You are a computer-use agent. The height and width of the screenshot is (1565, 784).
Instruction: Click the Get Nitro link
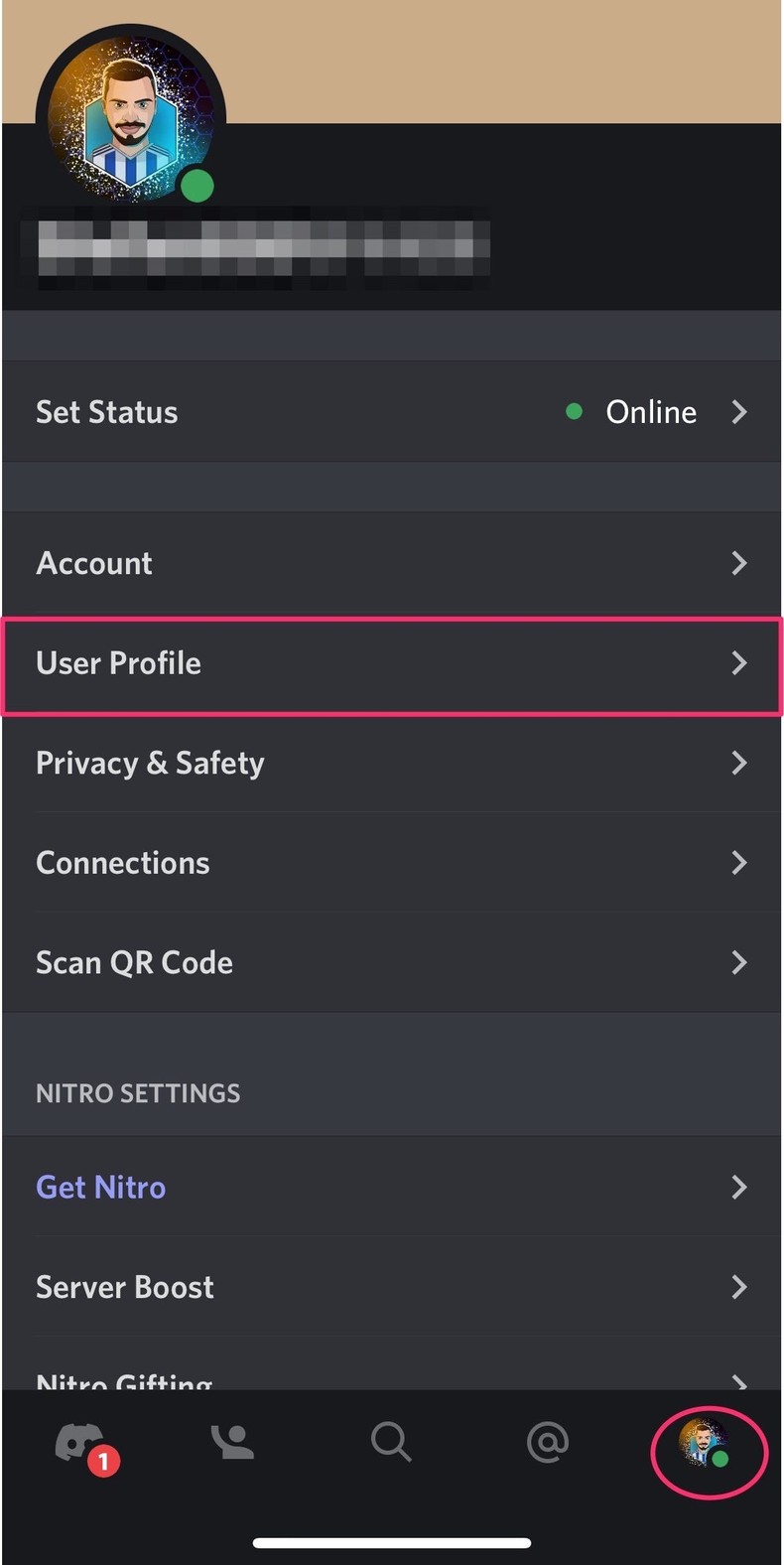100,1186
